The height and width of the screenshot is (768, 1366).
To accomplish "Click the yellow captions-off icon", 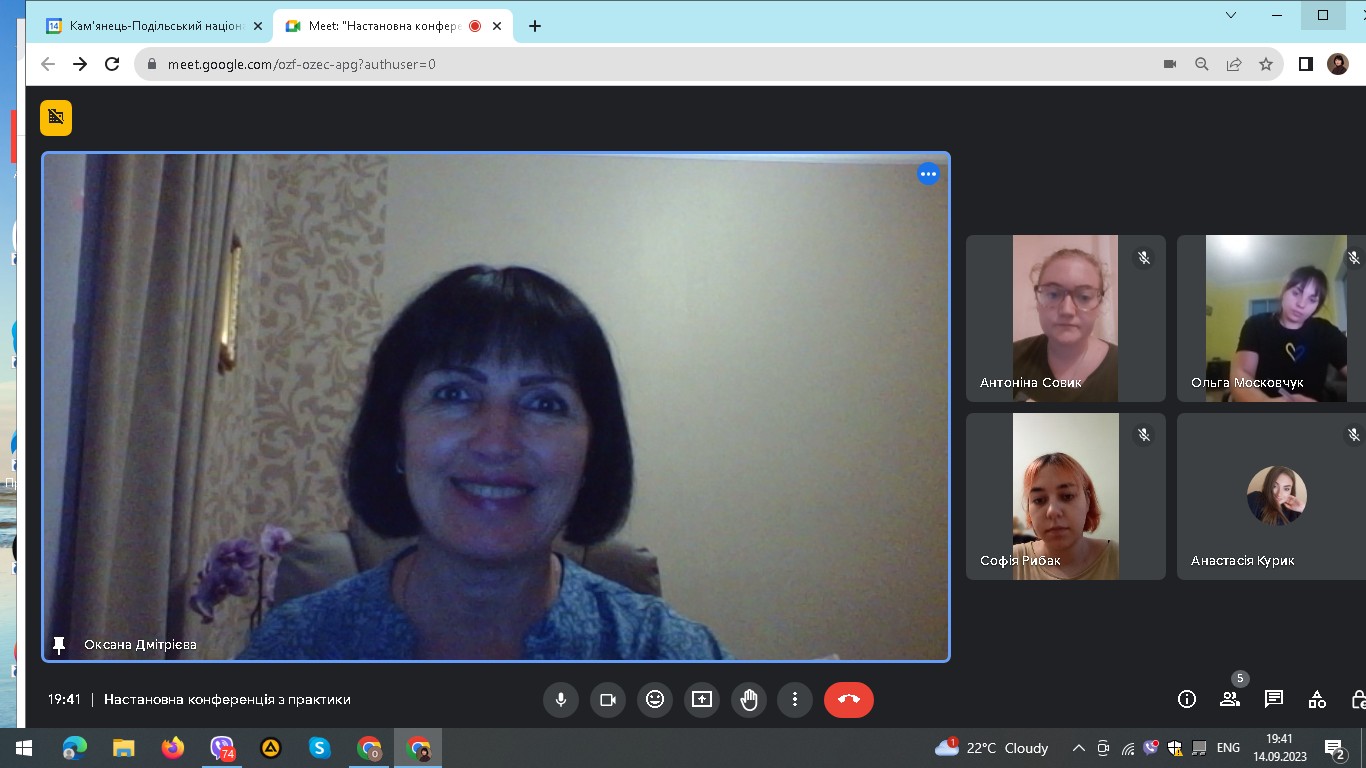I will tap(56, 118).
